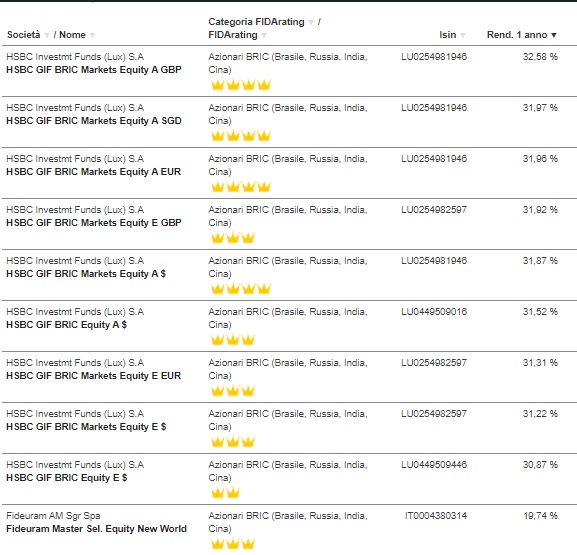Click three-crown rating of Equity E GBP

(233, 238)
